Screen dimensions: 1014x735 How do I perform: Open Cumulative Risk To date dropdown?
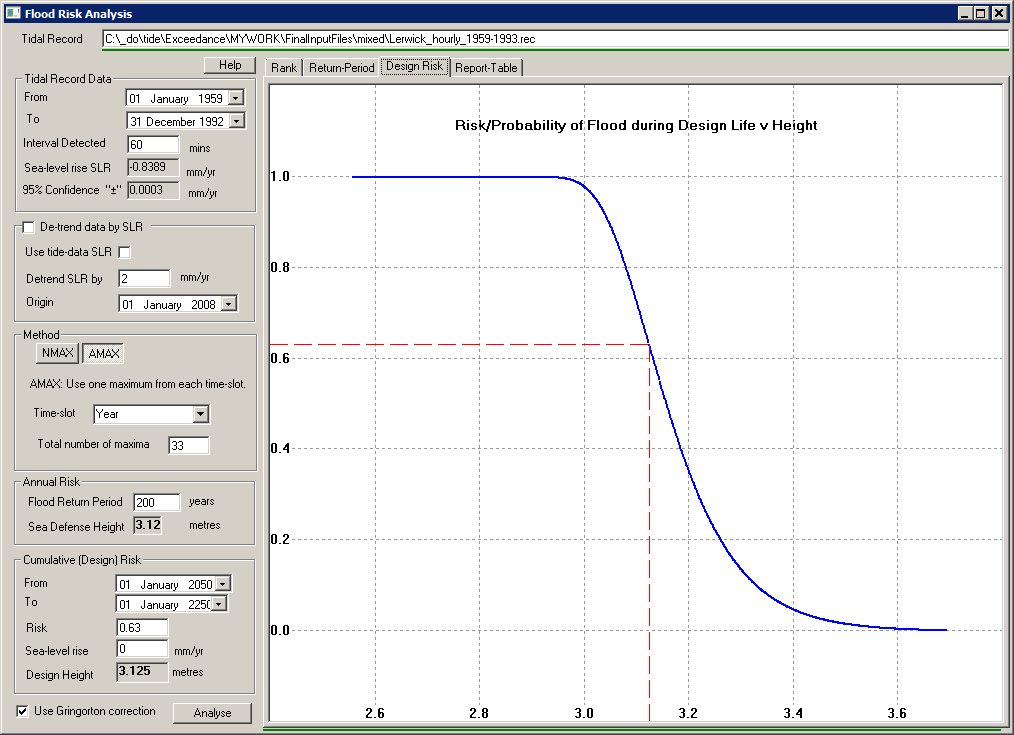click(x=219, y=604)
